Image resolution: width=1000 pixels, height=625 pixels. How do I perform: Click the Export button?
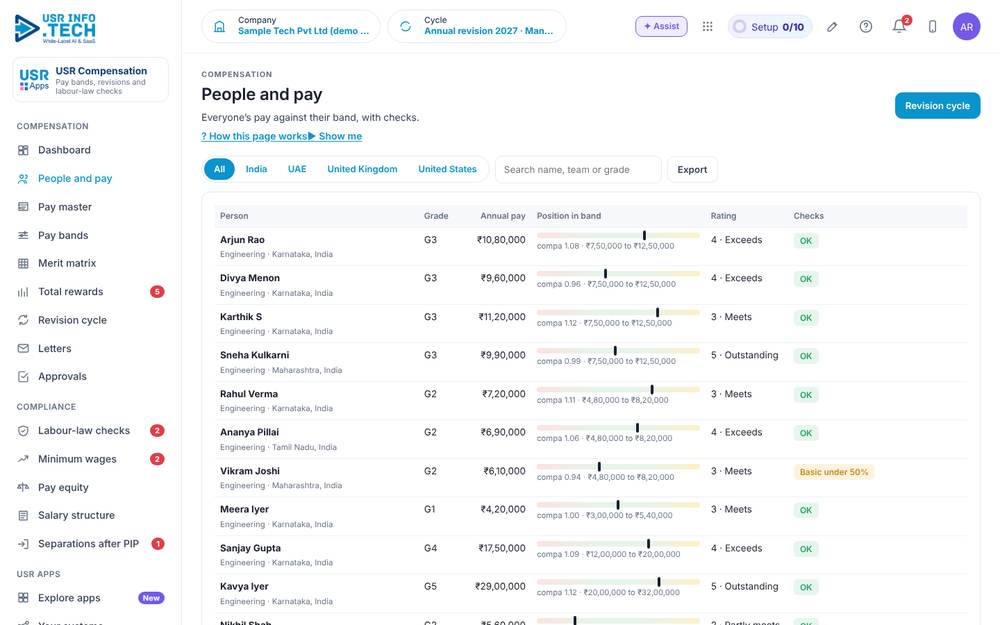coord(692,170)
